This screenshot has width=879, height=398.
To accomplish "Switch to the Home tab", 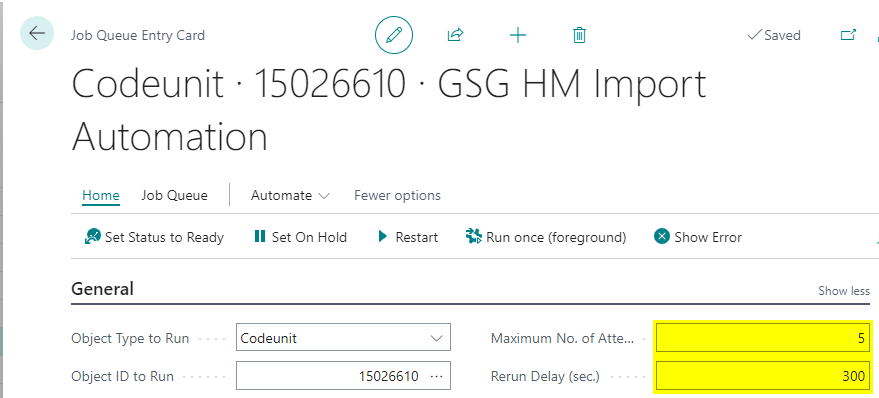I will pyautogui.click(x=101, y=196).
